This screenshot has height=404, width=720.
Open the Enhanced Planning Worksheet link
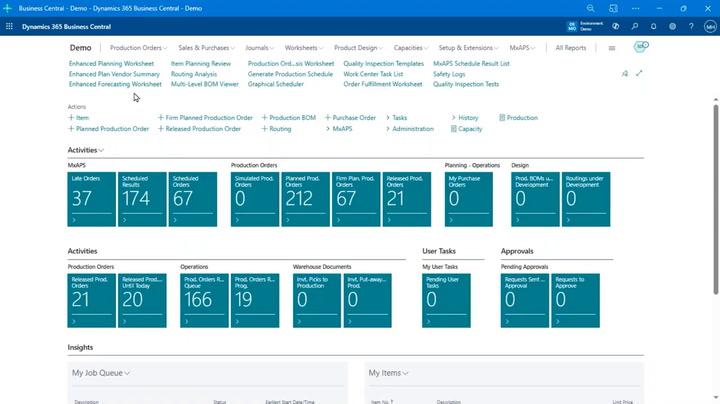pos(111,63)
